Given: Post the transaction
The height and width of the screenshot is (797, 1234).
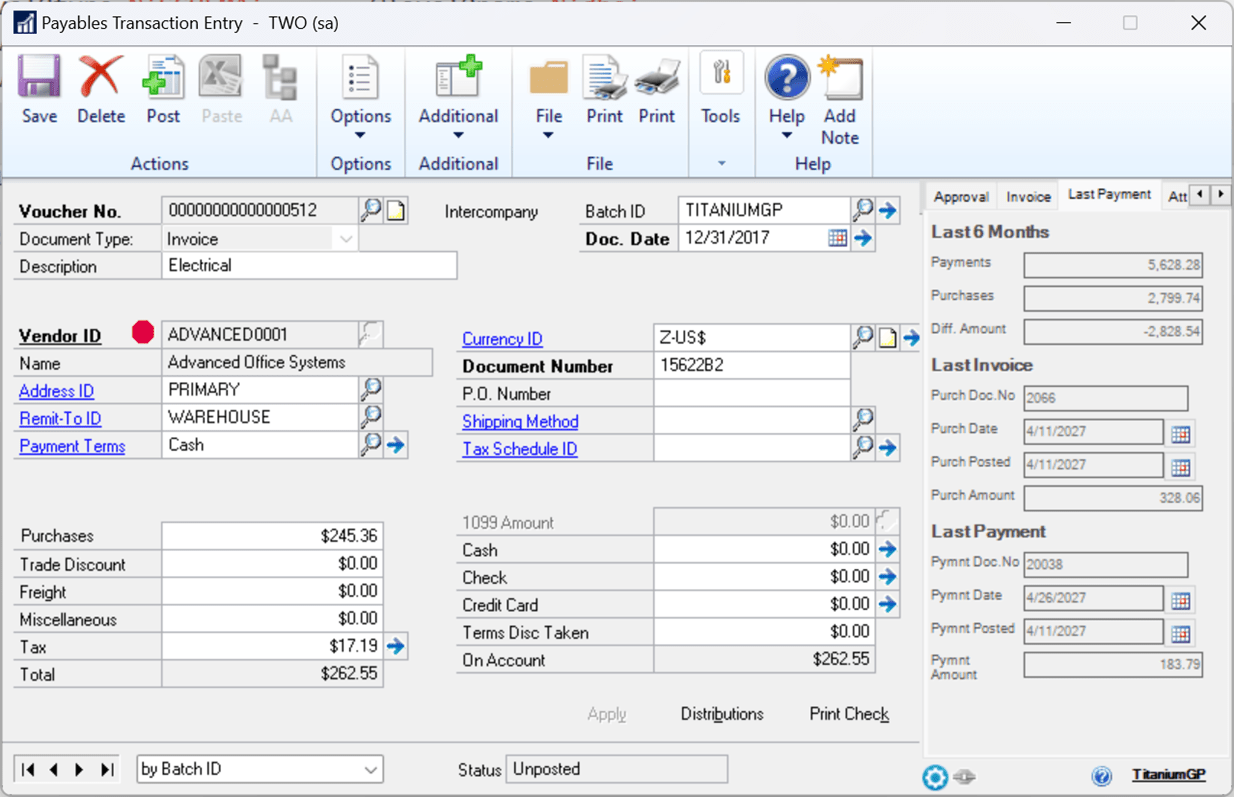Looking at the screenshot, I should [x=162, y=90].
